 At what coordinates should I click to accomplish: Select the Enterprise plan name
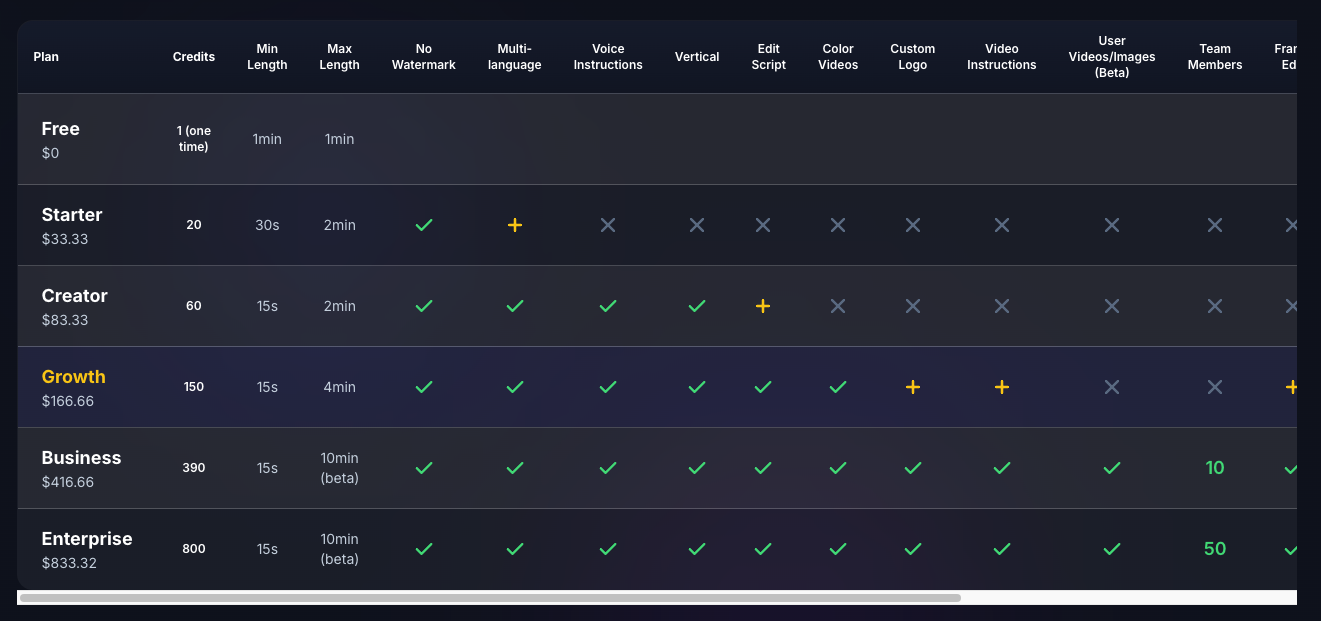point(87,539)
